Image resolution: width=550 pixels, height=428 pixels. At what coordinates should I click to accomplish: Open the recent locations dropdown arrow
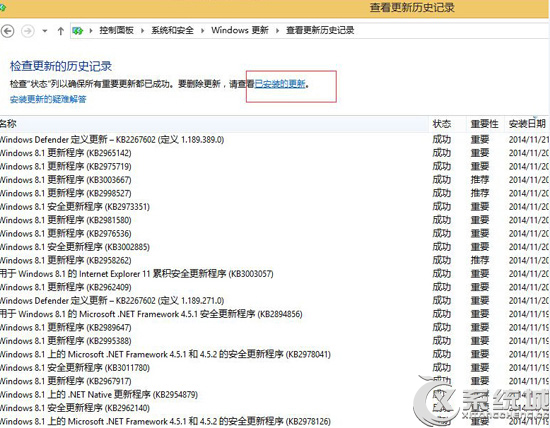pyautogui.click(x=45, y=31)
